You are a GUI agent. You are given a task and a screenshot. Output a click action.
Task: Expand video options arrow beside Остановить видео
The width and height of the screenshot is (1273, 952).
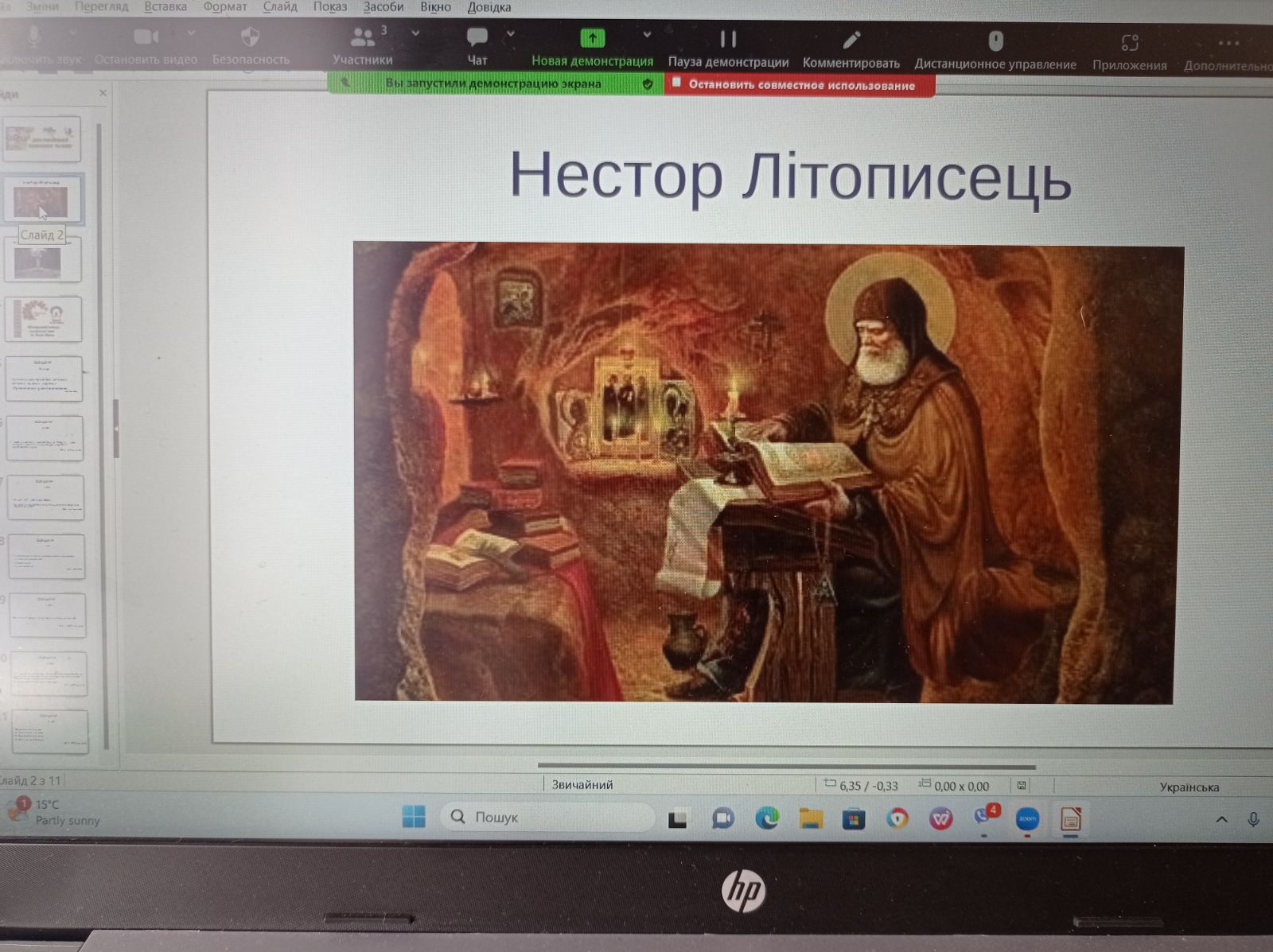click(x=191, y=33)
